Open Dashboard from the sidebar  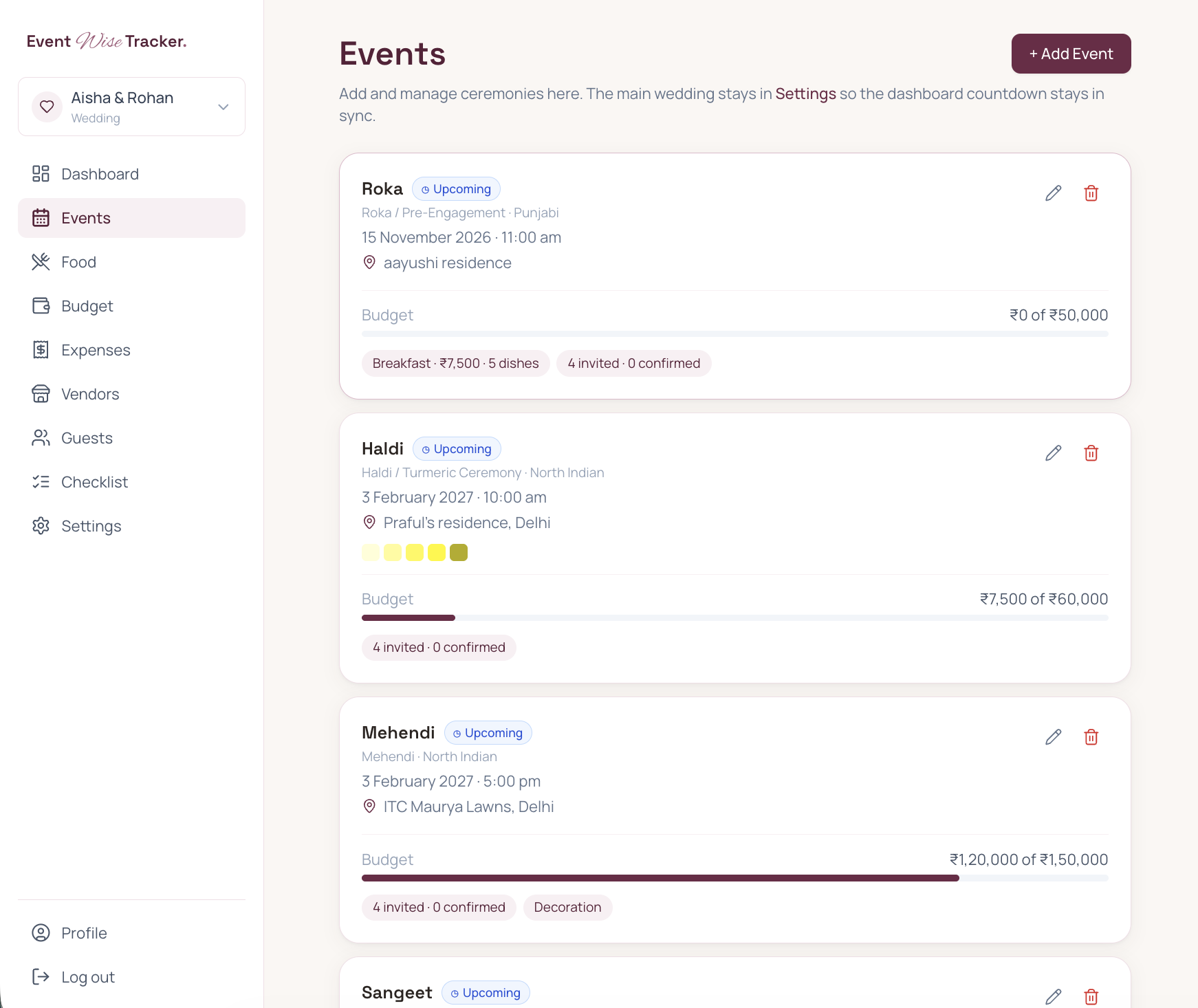(131, 174)
